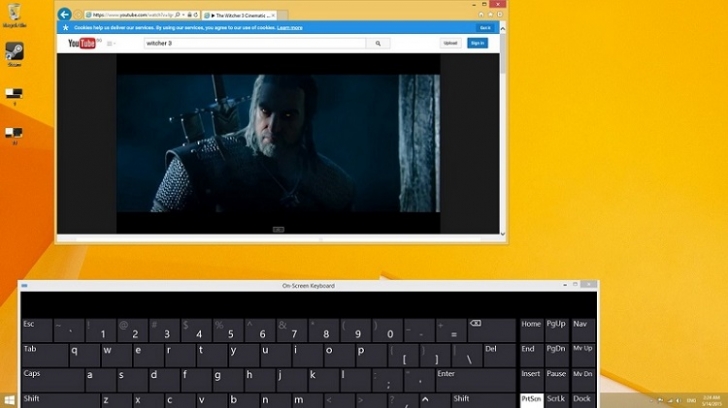
Task: Go back in Internet Explorer
Action: (x=64, y=14)
